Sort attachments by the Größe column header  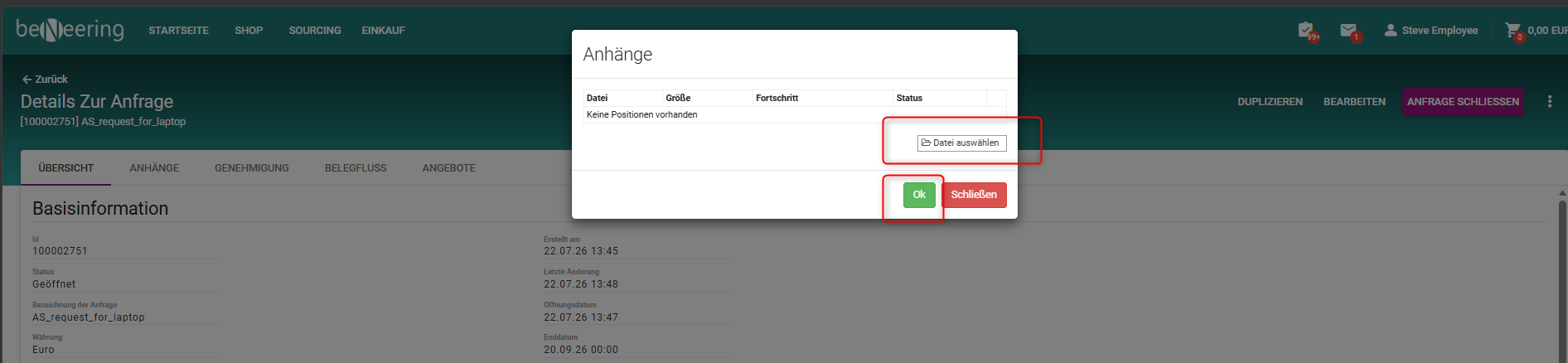point(707,98)
